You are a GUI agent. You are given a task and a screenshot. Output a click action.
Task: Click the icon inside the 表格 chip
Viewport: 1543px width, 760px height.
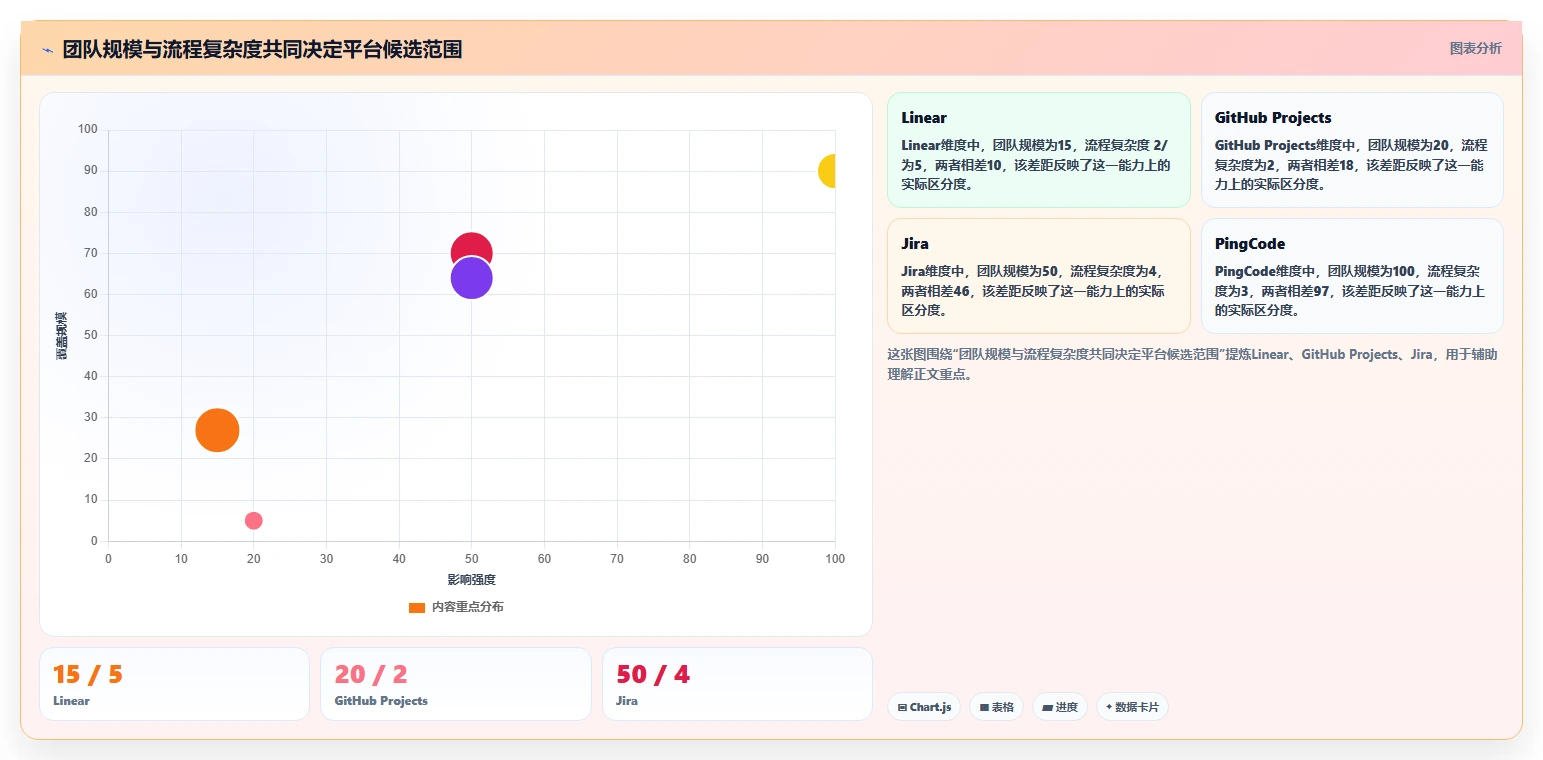tap(984, 707)
